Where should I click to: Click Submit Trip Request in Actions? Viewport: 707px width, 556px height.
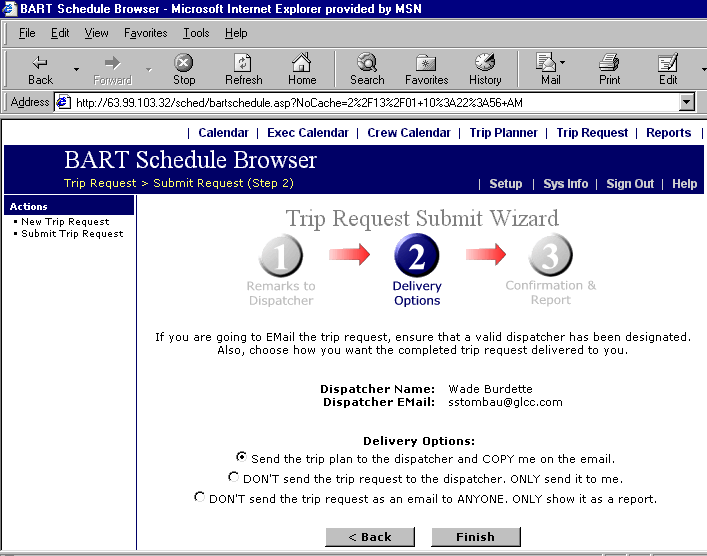72,234
